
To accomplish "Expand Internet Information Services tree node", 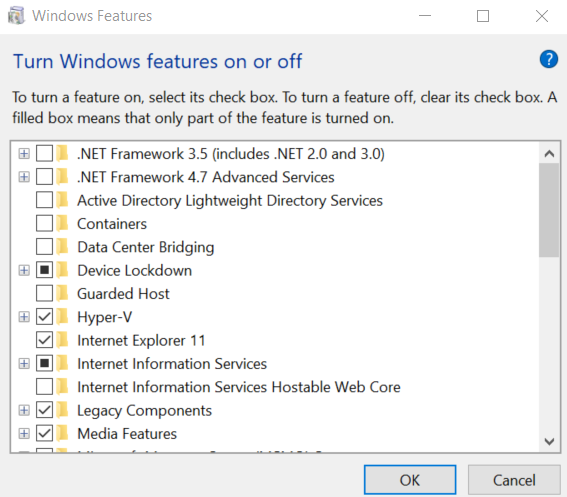I will pyautogui.click(x=24, y=364).
